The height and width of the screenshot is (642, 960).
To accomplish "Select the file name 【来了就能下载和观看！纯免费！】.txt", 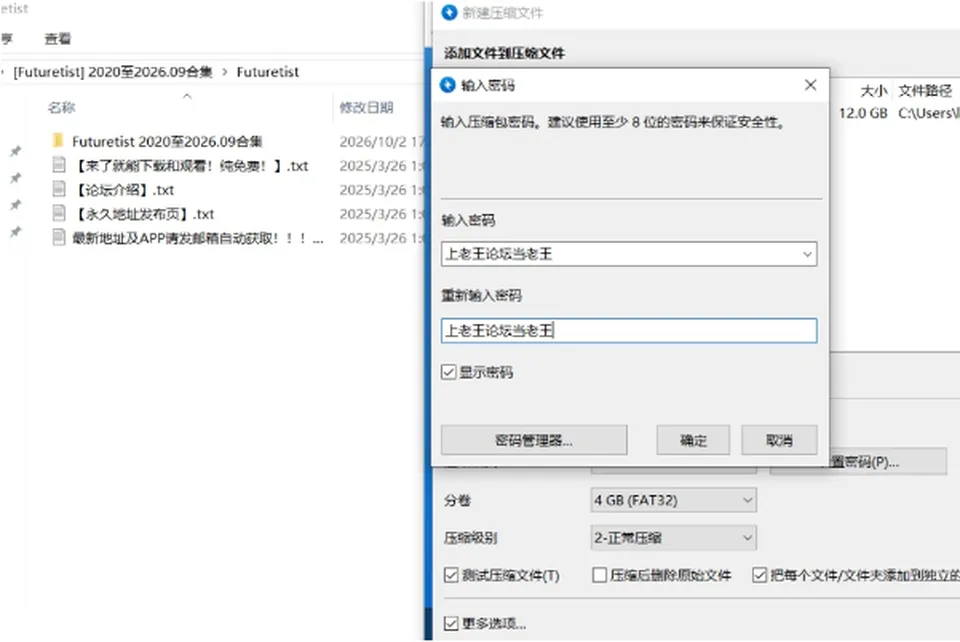I will [x=190, y=165].
